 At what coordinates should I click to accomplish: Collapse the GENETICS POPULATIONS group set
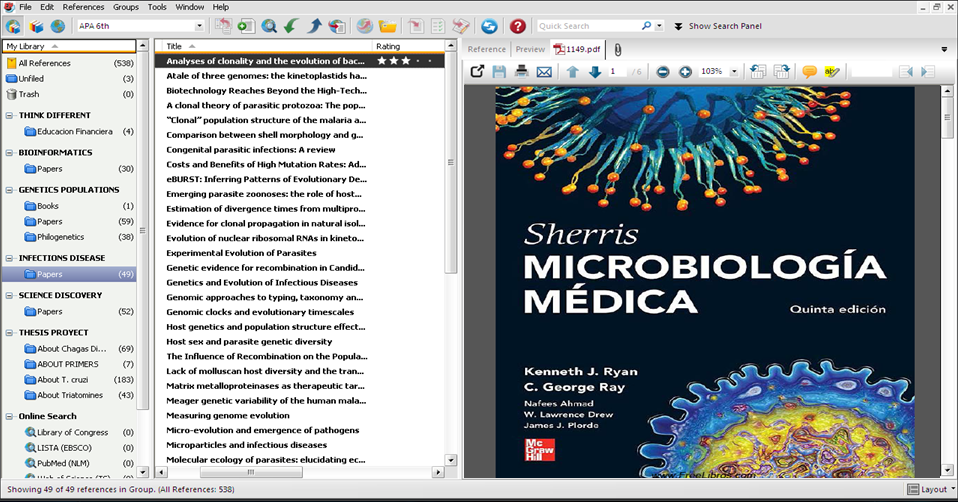(9, 190)
